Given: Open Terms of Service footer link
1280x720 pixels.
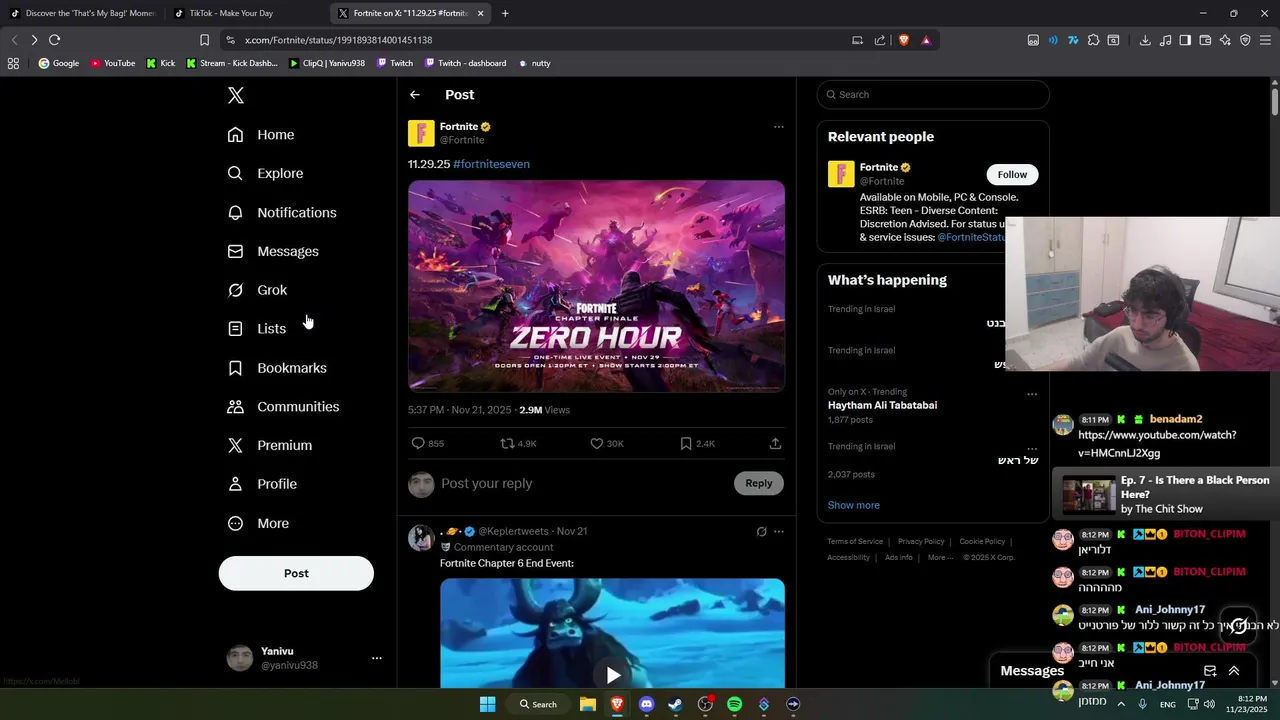Looking at the screenshot, I should (x=855, y=541).
